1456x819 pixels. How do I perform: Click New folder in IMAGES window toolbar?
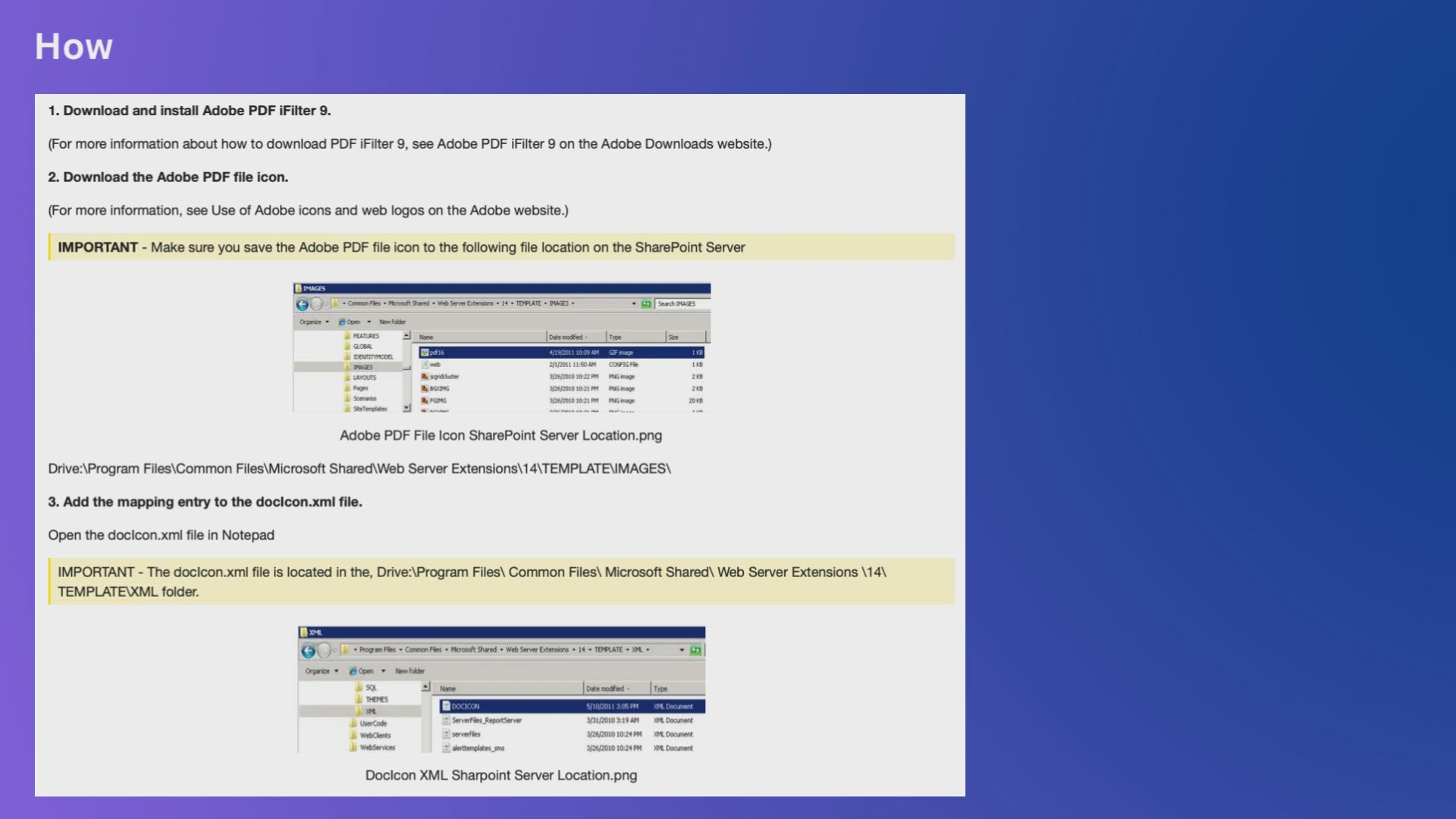pos(392,322)
